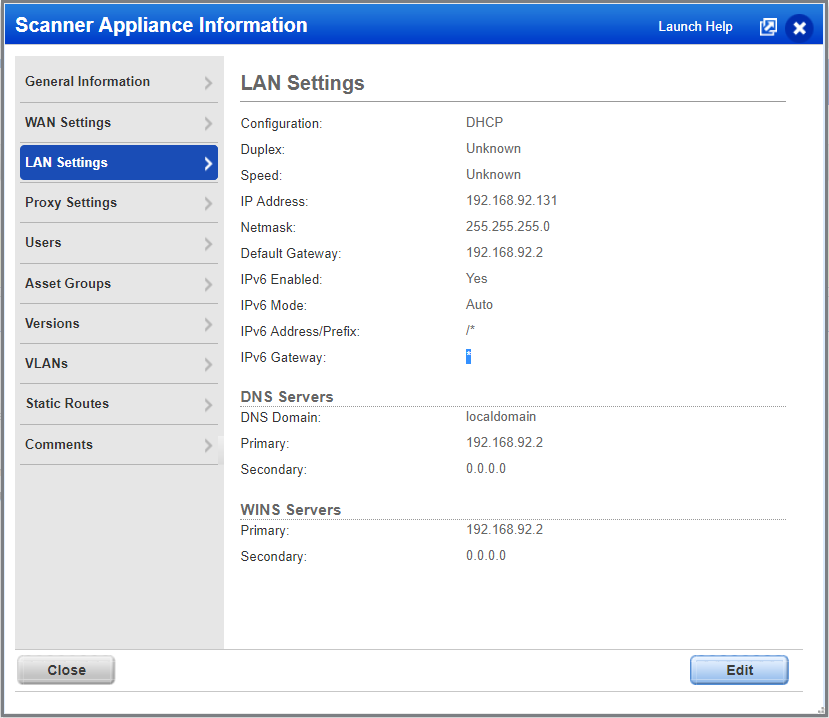This screenshot has width=829, height=718.
Task: Click the IPv6 Gateway input field
Action: [469, 356]
